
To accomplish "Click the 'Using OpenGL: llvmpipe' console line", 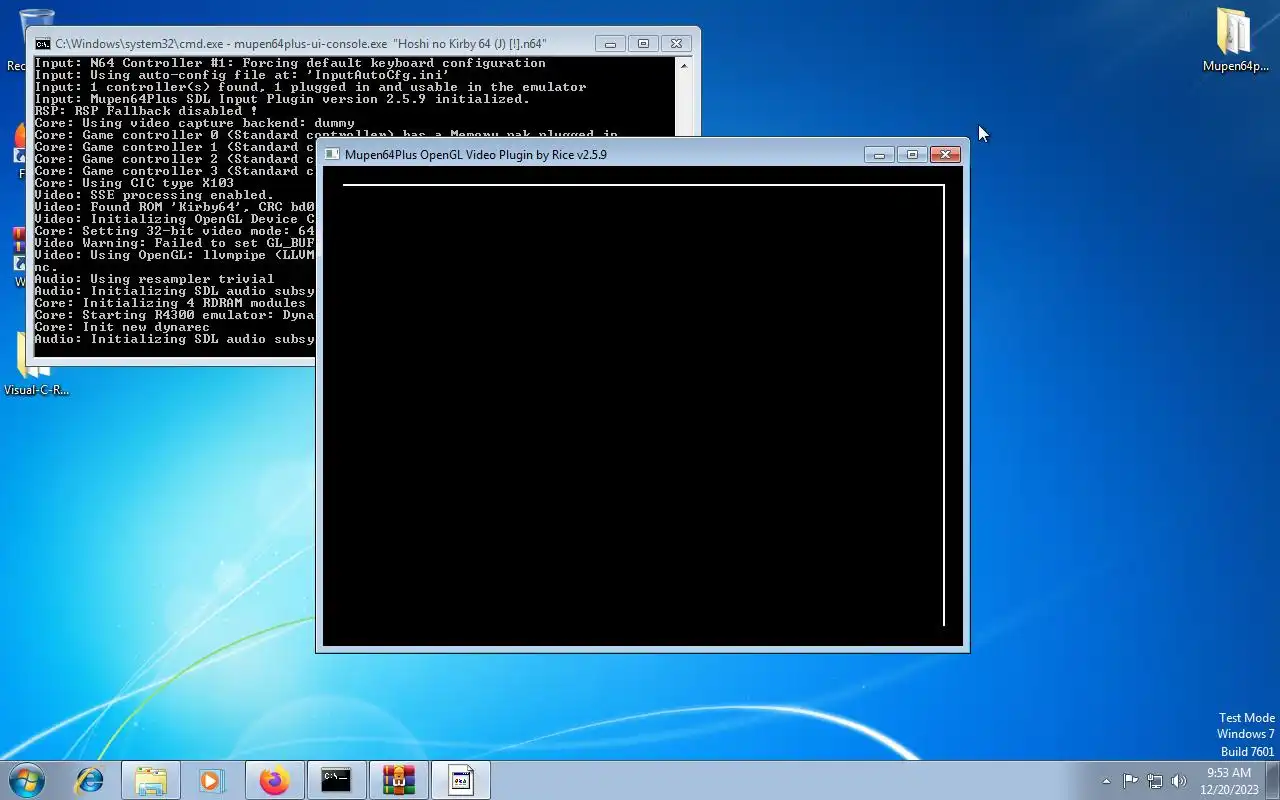I will pos(174,255).
